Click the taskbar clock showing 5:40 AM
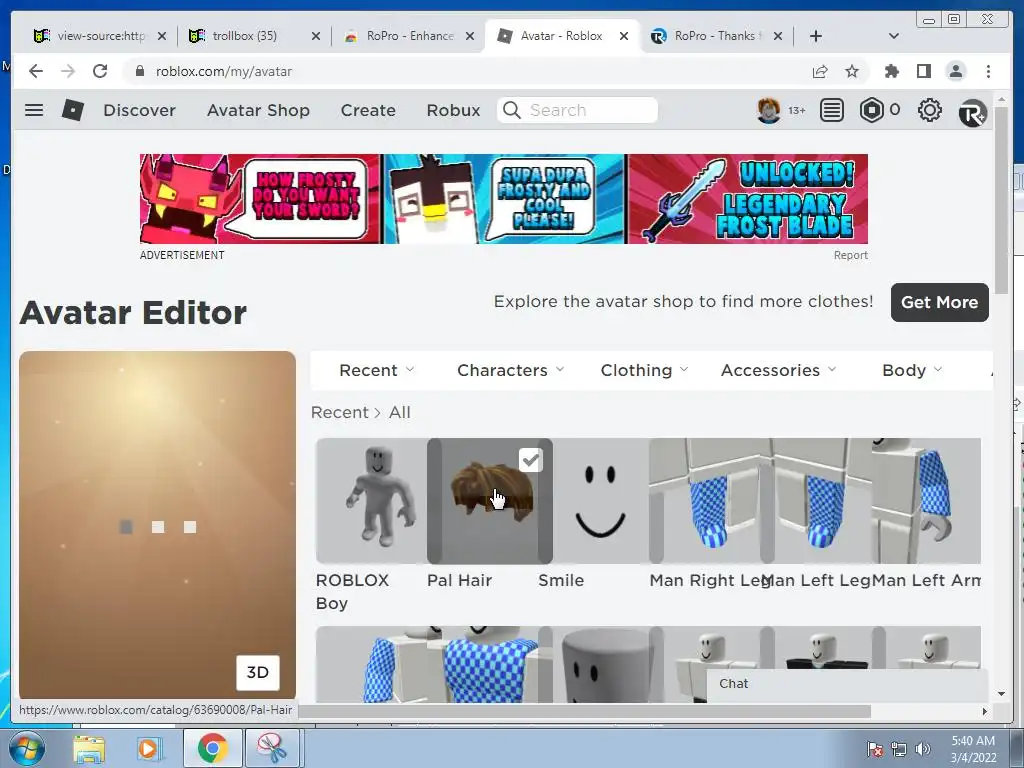1024x768 pixels. [972, 749]
